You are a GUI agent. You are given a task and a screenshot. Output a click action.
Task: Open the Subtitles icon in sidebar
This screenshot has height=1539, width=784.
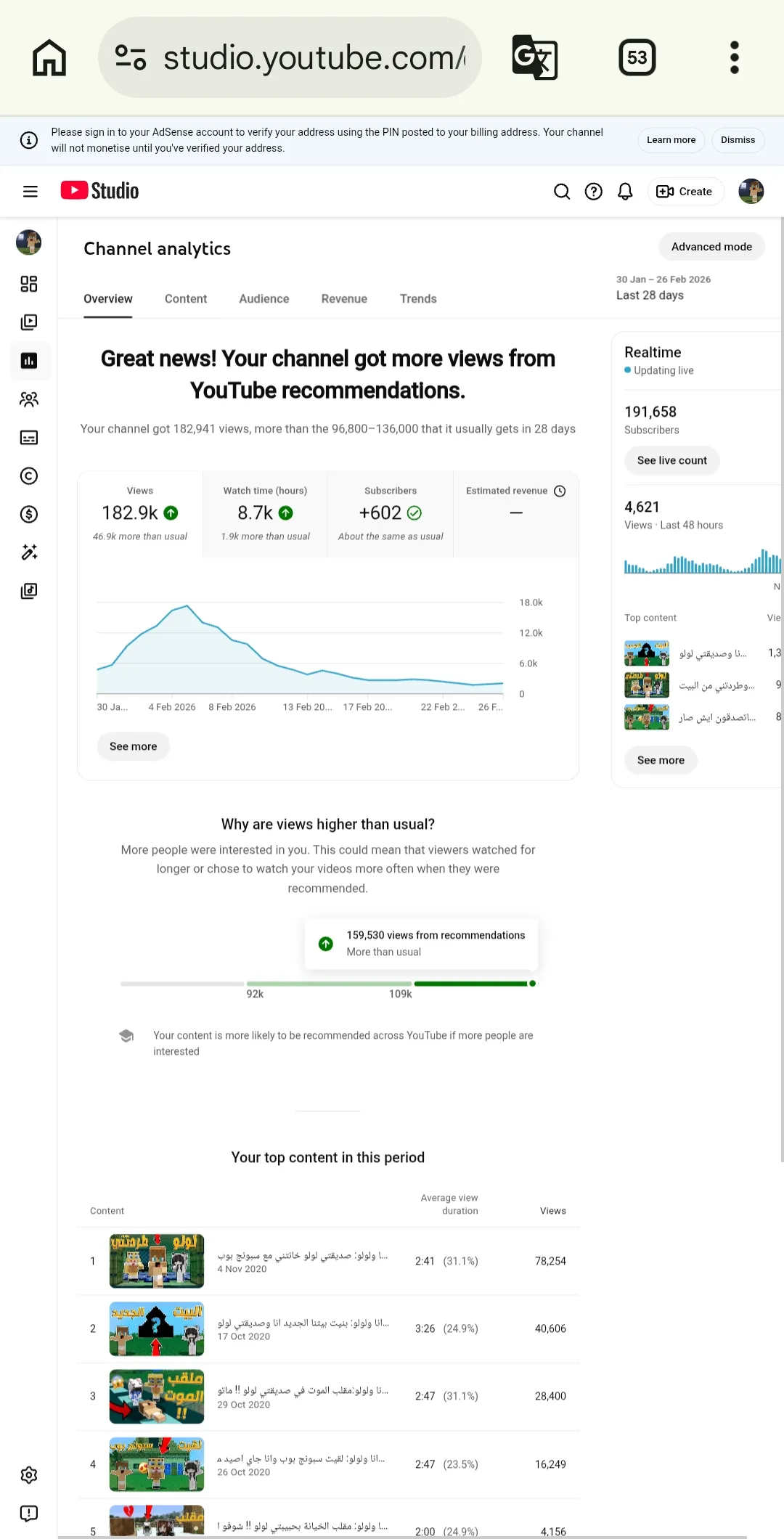29,438
